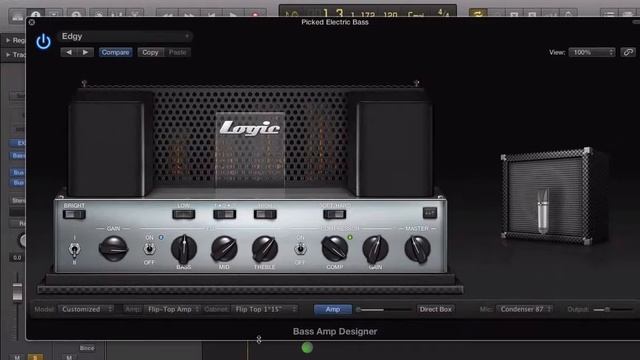This screenshot has height=360, width=640.
Task: Flip the middle 1-2-3 EQ switch
Action: (x=224, y=214)
